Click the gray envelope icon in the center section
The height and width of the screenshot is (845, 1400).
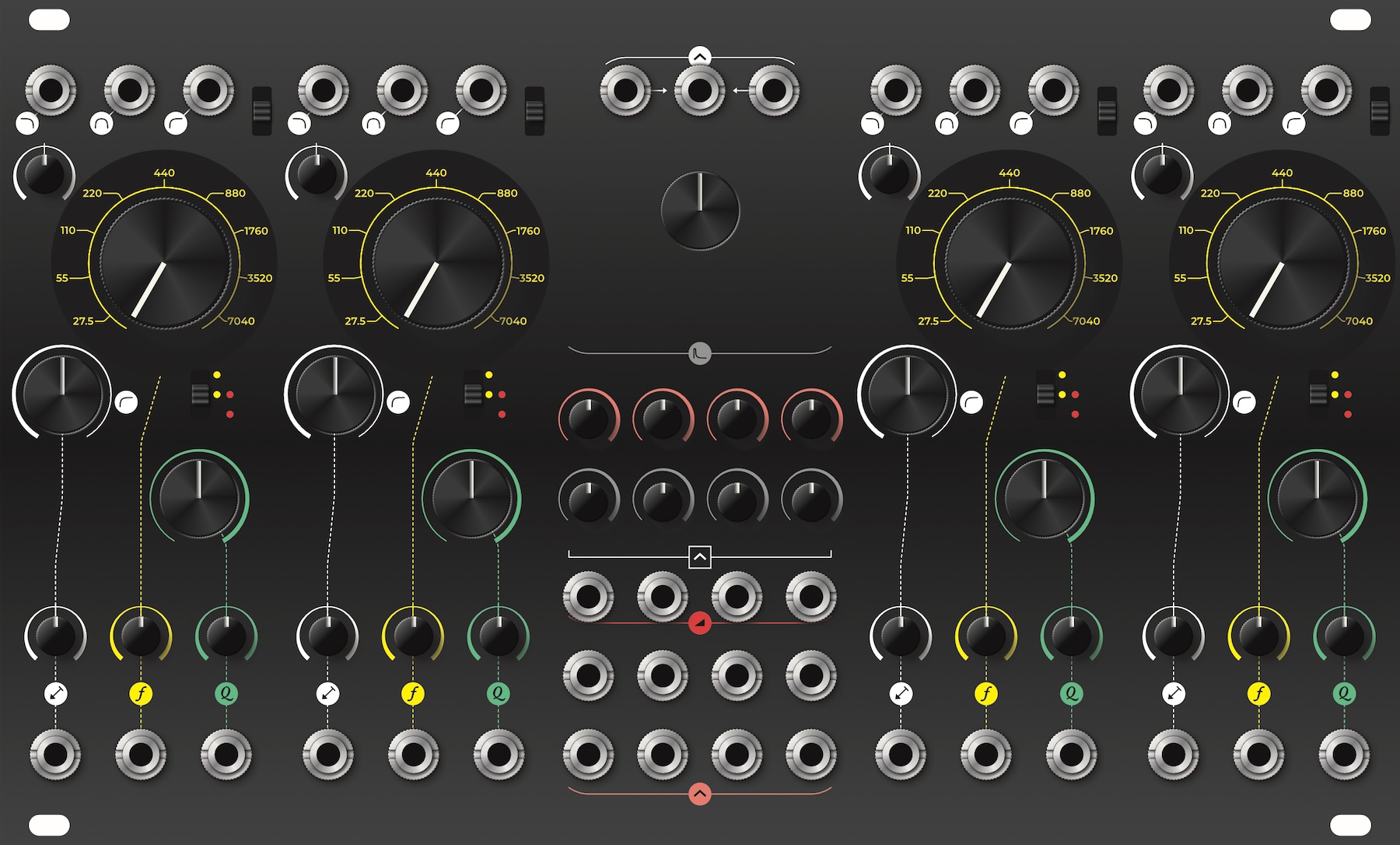700,354
